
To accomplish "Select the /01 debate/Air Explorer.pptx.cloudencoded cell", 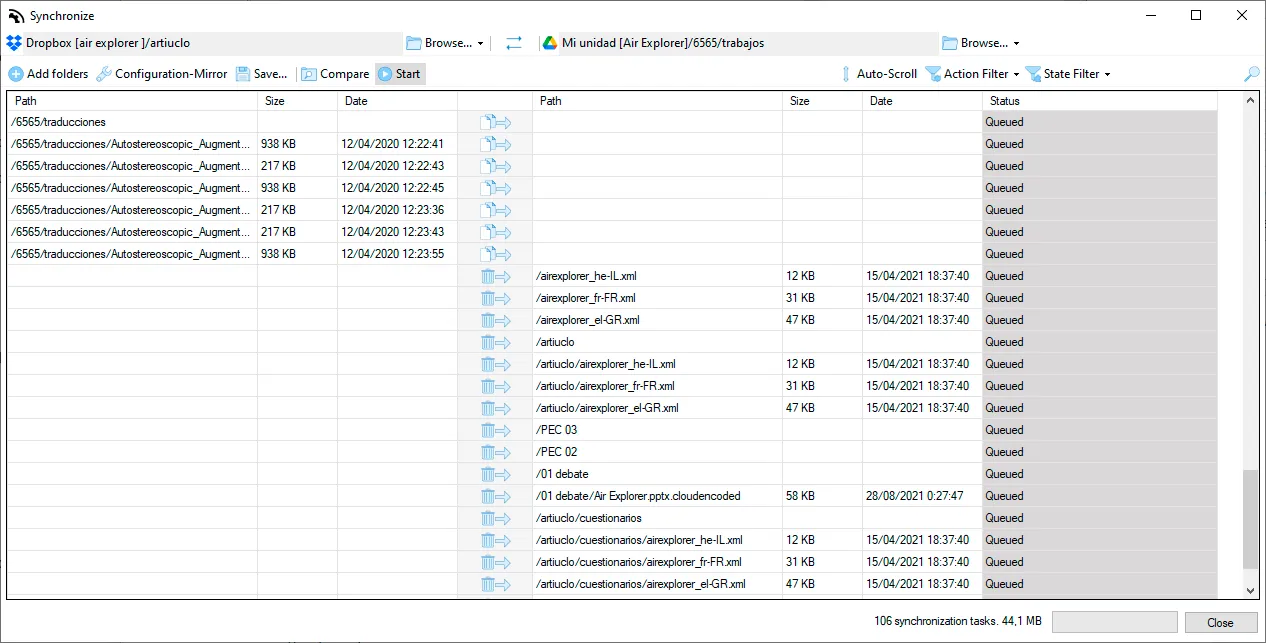I will (657, 496).
